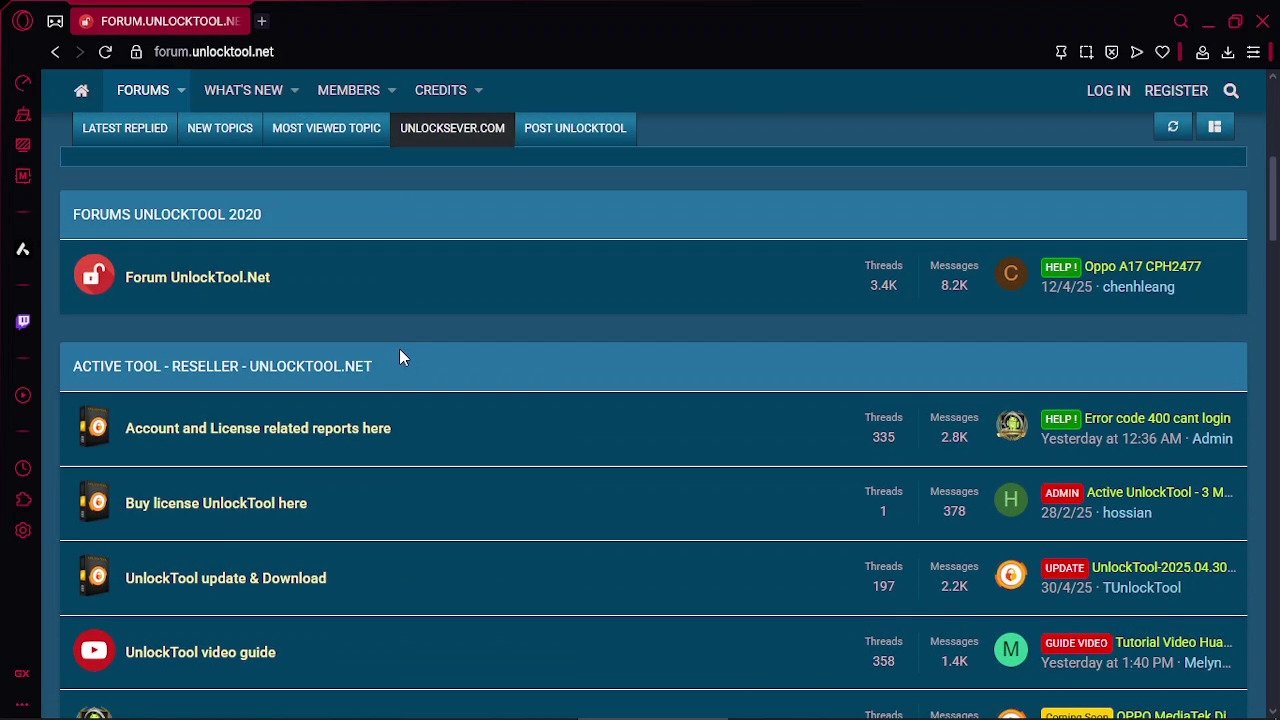
Task: Open GX Cleaner icon in sidebar
Action: click(x=22, y=115)
